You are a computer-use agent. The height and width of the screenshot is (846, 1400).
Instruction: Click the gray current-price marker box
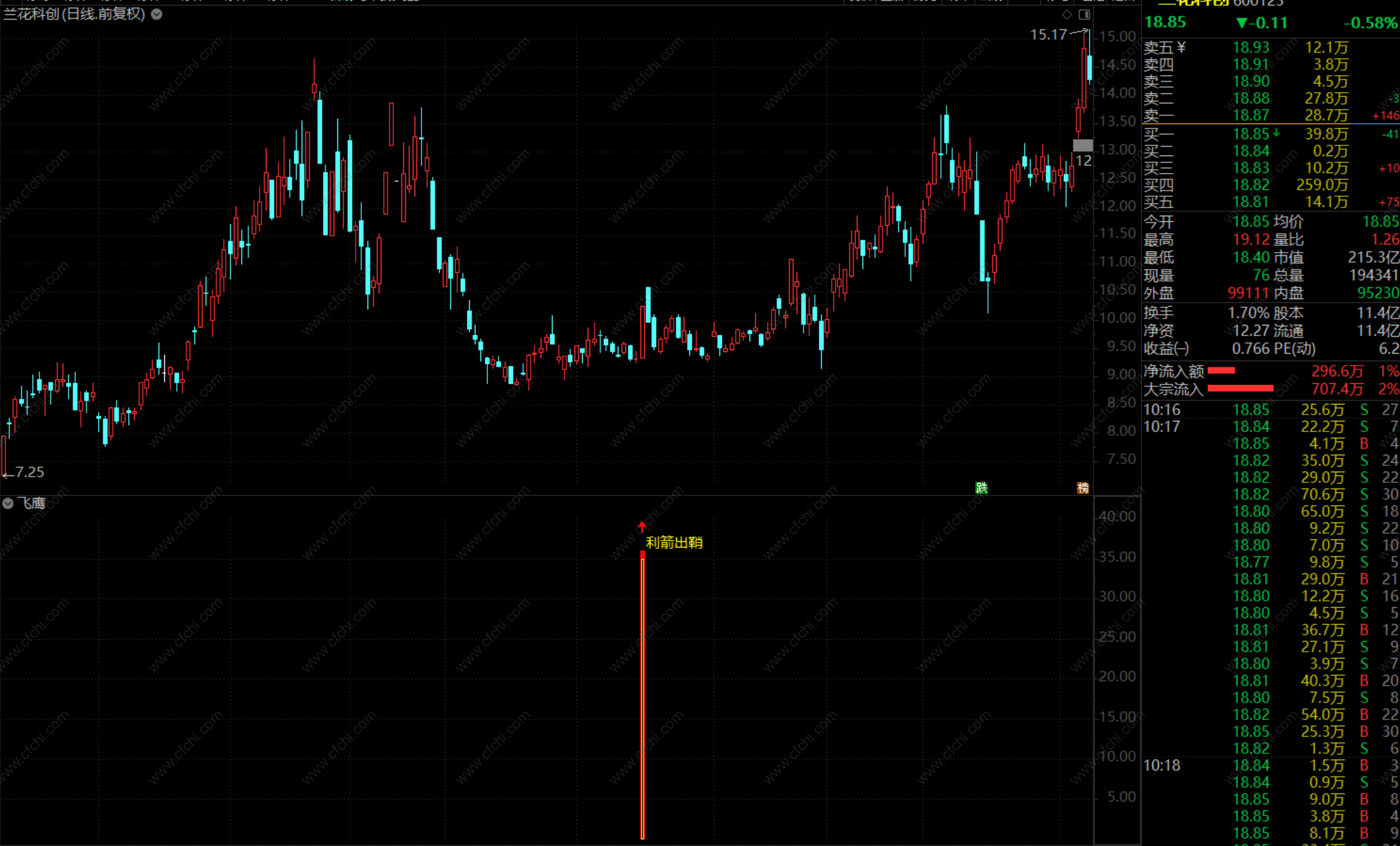click(x=1083, y=145)
